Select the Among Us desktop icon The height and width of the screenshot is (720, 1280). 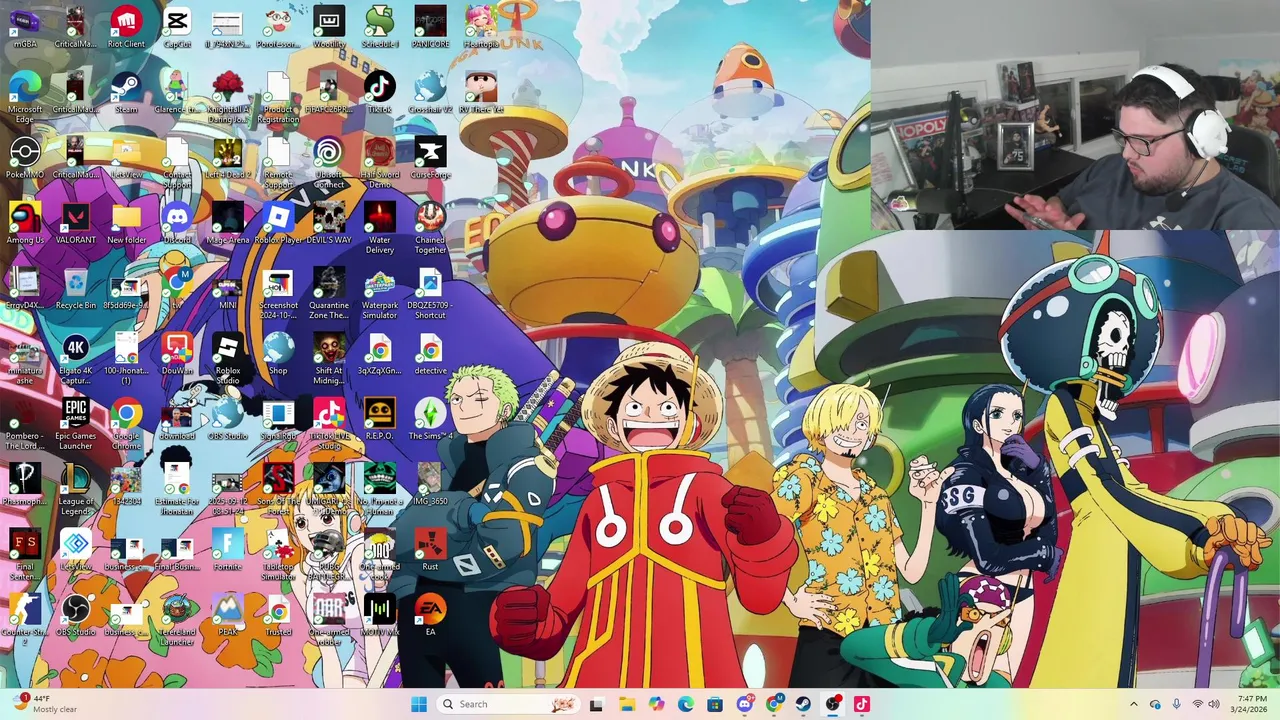25,223
